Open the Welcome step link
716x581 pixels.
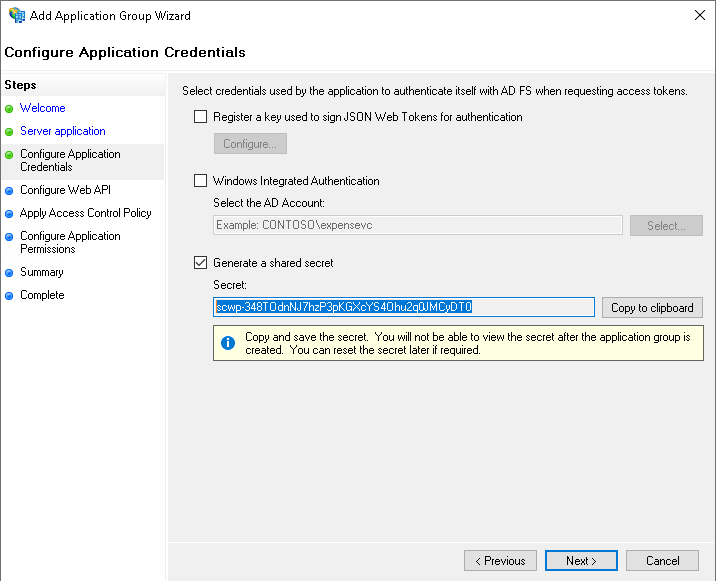(x=42, y=108)
